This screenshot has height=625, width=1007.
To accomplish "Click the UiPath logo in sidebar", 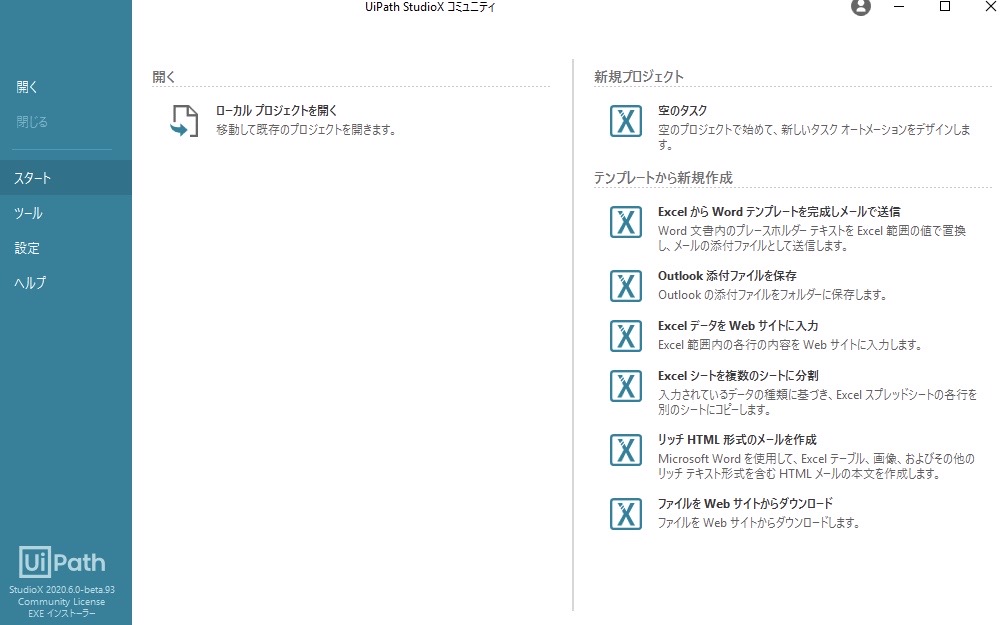I will 62,563.
